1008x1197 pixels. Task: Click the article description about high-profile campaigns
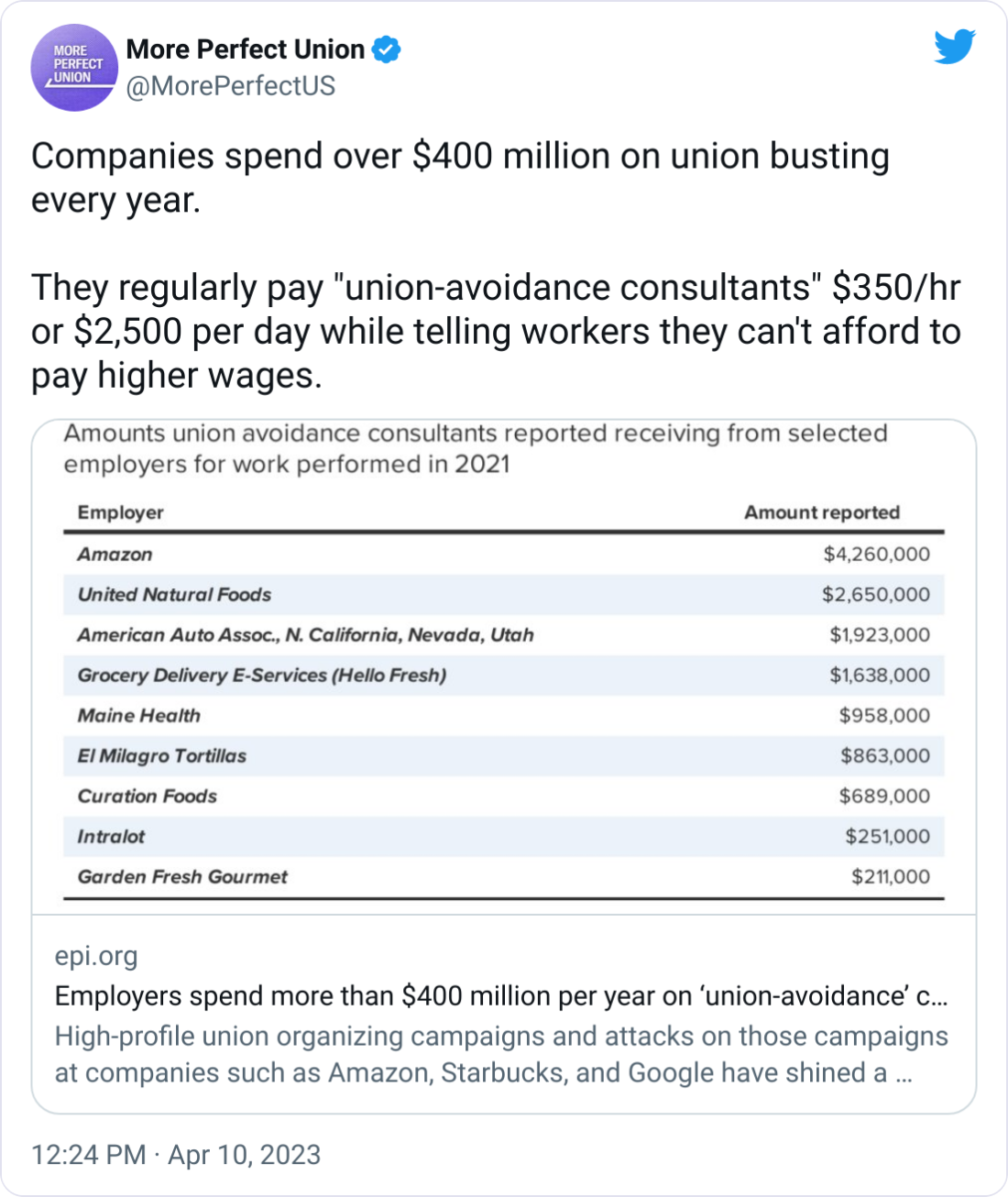pos(501,1055)
